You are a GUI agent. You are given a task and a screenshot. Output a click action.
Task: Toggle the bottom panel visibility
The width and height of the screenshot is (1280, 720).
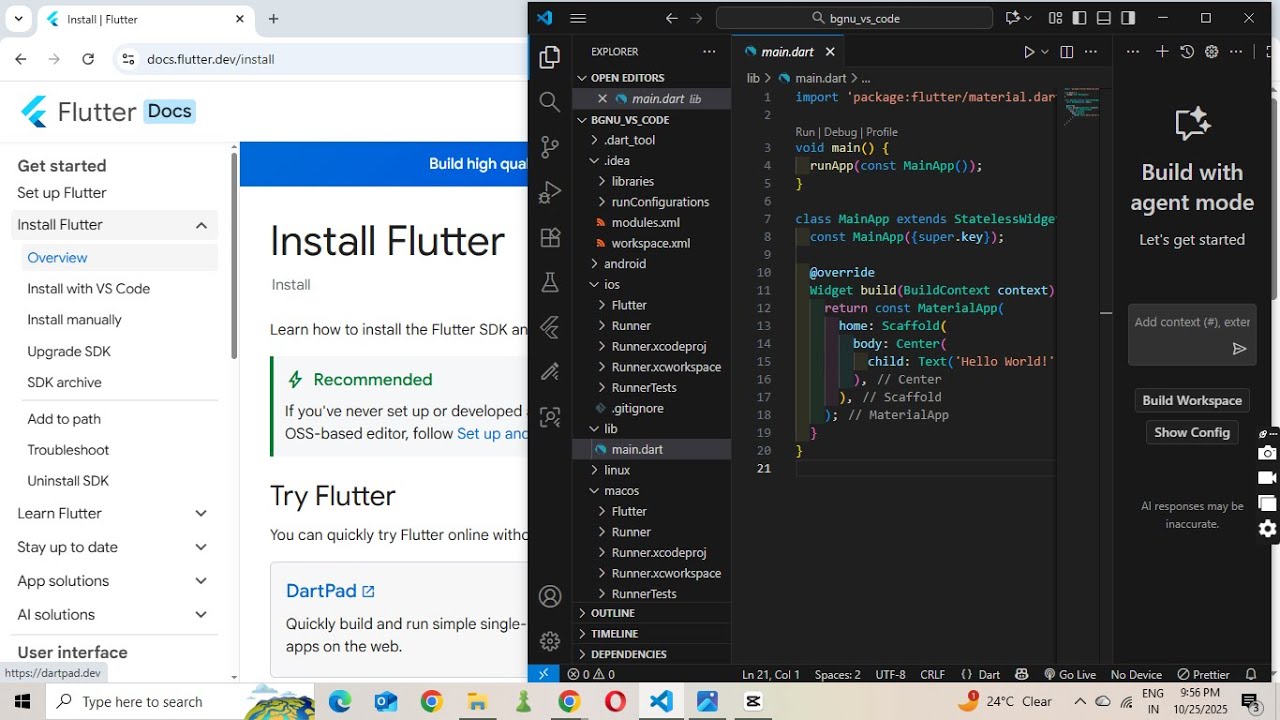pos(1104,18)
